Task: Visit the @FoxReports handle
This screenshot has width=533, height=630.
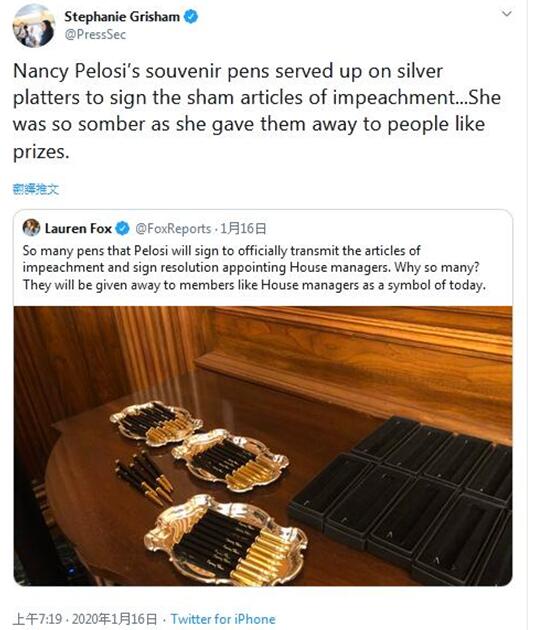Action: (173, 229)
